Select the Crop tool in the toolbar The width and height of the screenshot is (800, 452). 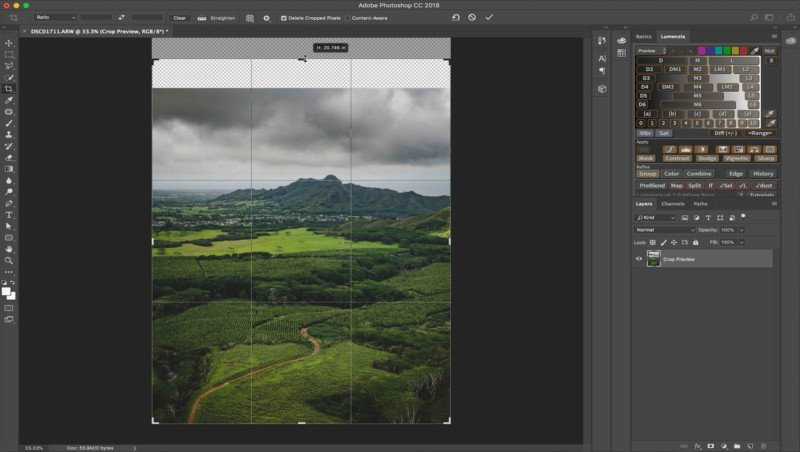tap(9, 89)
